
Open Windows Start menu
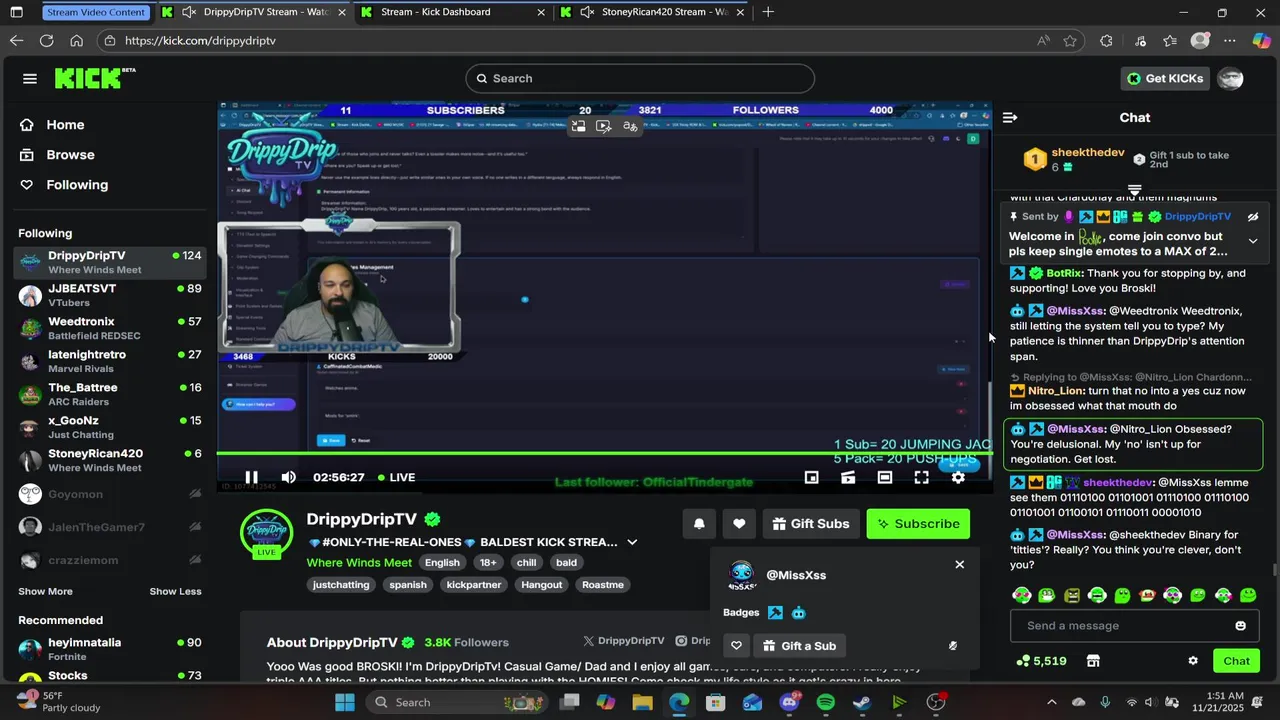point(344,702)
